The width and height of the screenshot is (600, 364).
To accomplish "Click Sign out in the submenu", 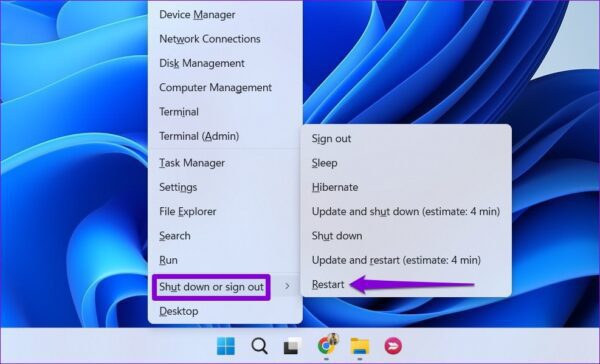I will [331, 139].
